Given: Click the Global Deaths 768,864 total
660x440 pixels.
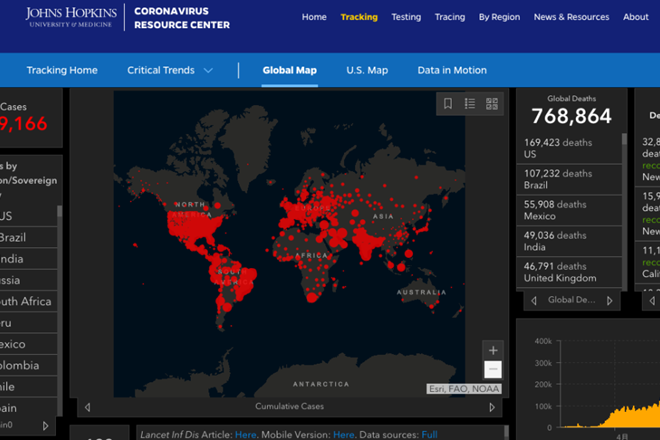Looking at the screenshot, I should pyautogui.click(x=571, y=116).
